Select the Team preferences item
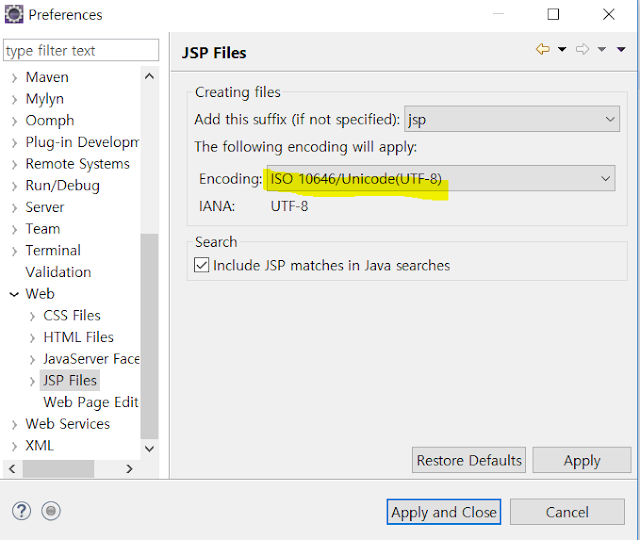The height and width of the screenshot is (540, 640). click(43, 229)
